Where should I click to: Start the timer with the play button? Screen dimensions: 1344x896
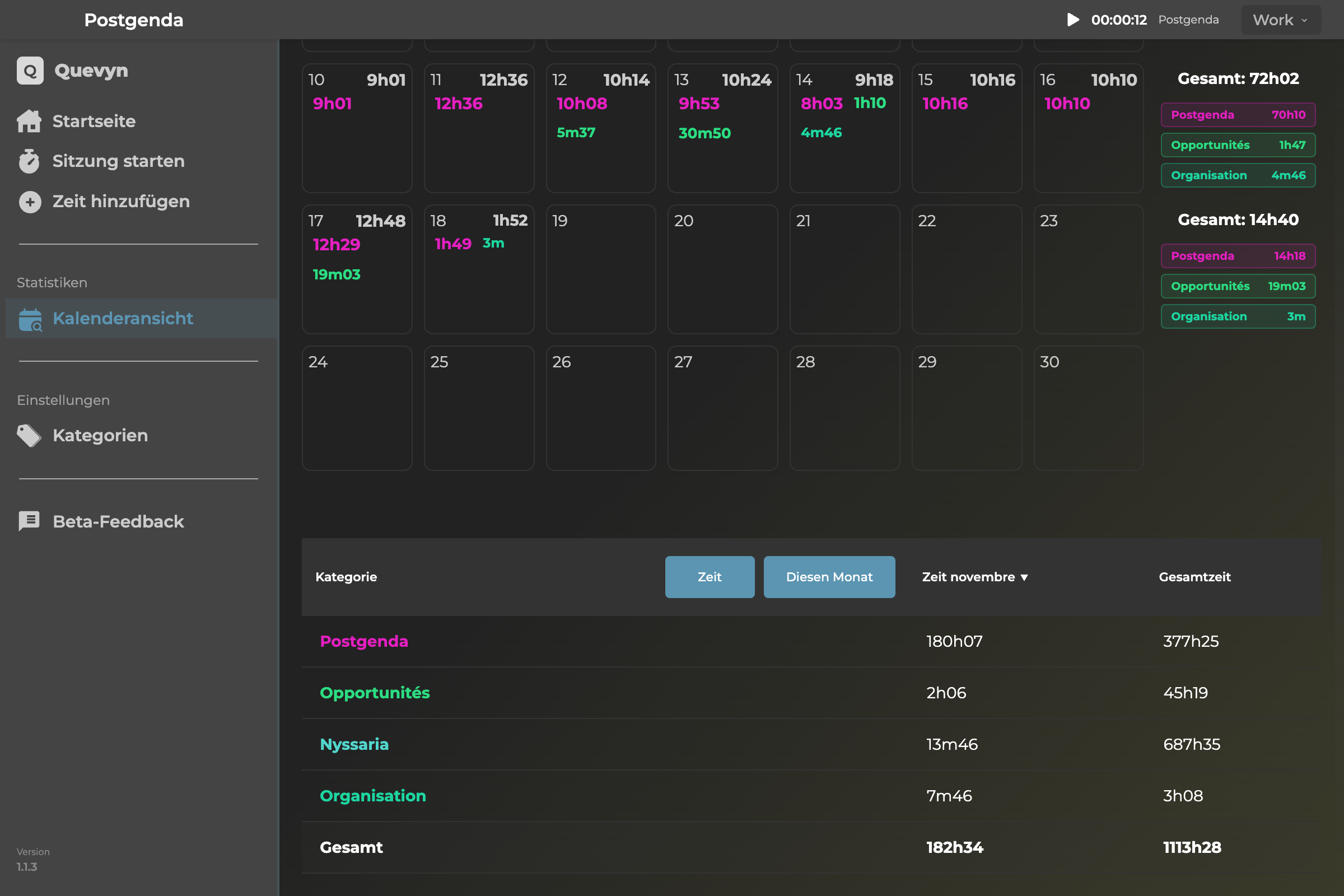(1073, 20)
